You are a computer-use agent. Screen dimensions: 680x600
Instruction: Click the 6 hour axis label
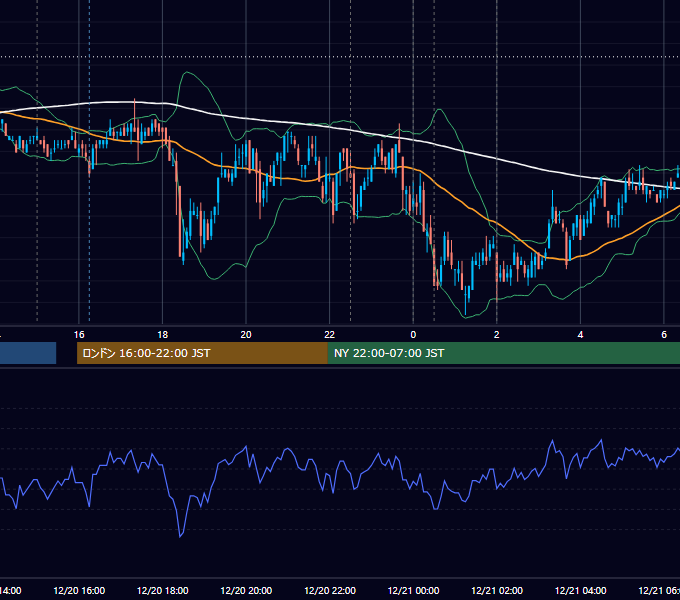coord(664,335)
